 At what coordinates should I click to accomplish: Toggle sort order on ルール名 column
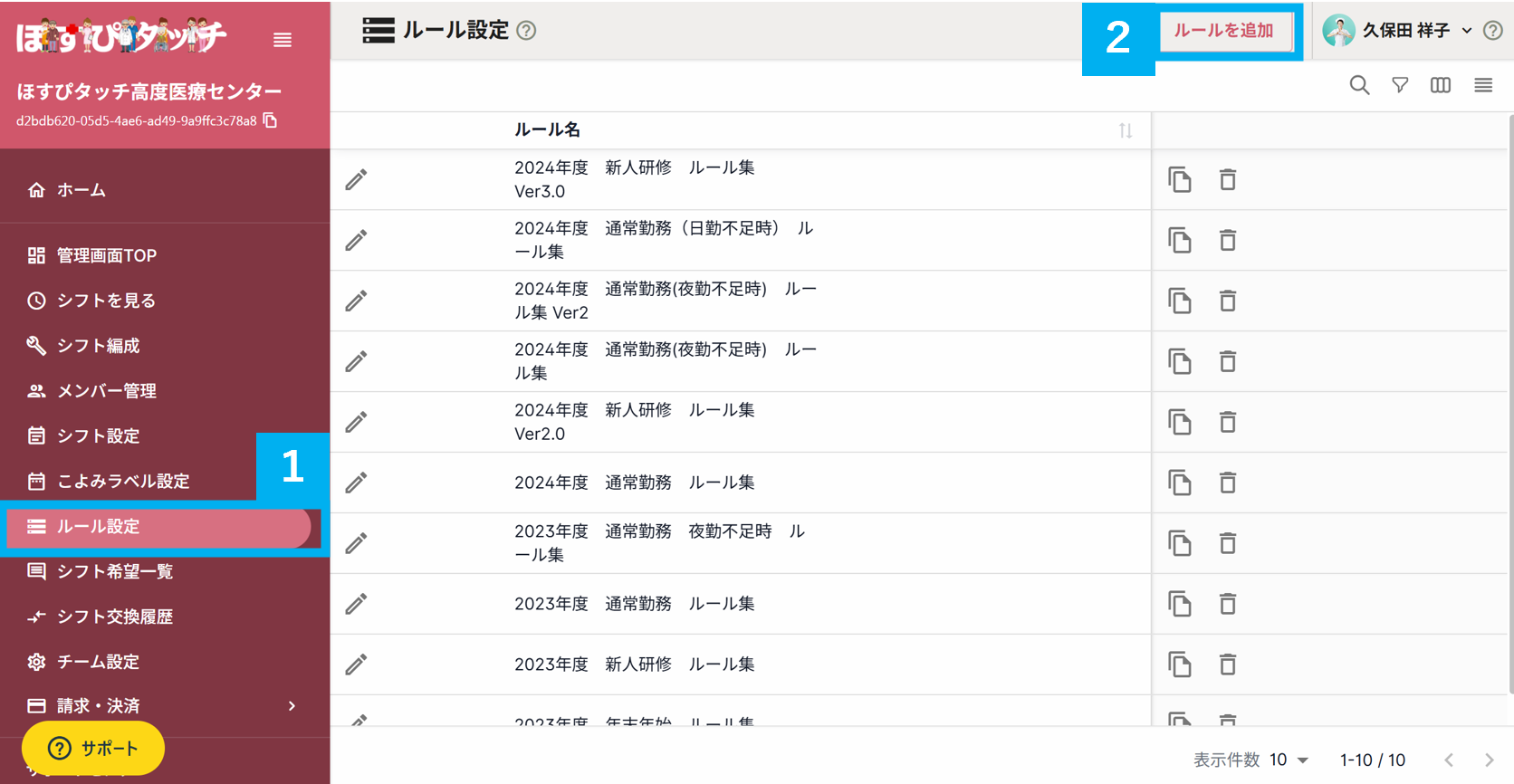click(x=1125, y=130)
